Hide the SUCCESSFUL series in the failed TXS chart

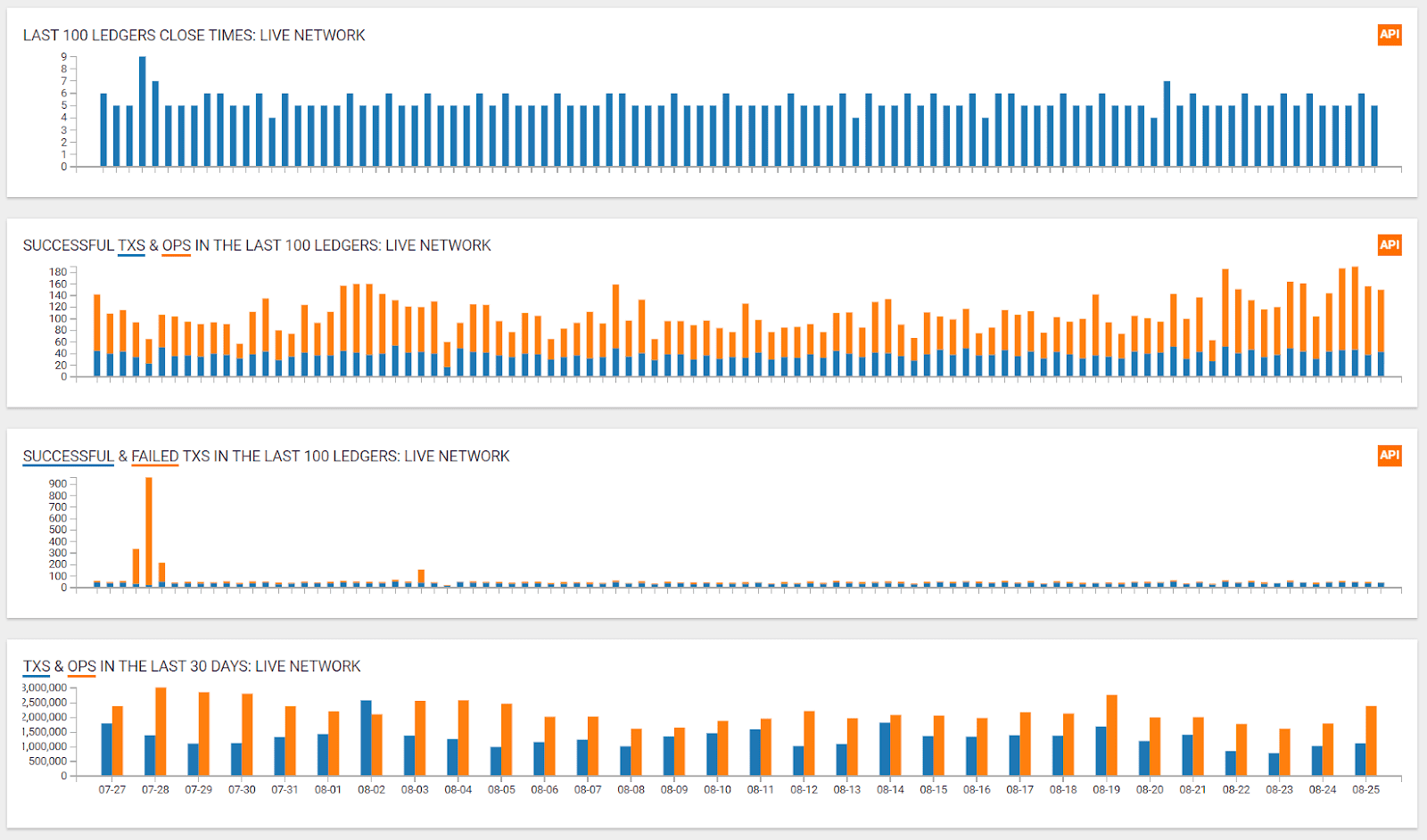tap(67, 456)
